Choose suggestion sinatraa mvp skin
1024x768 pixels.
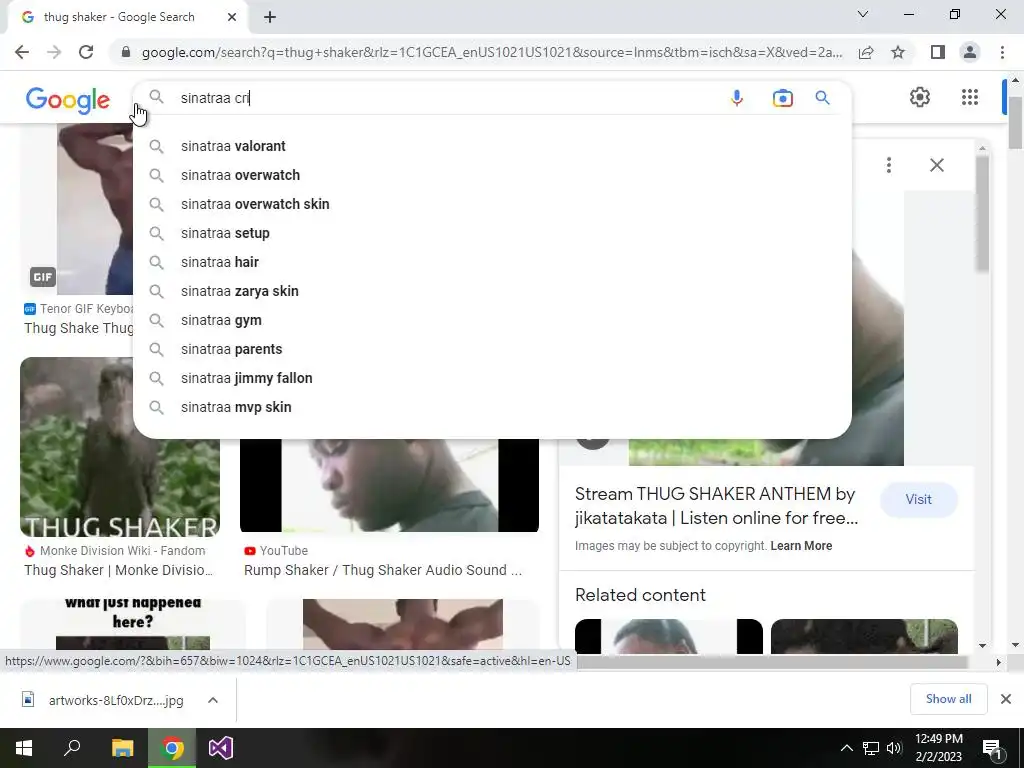point(492,407)
